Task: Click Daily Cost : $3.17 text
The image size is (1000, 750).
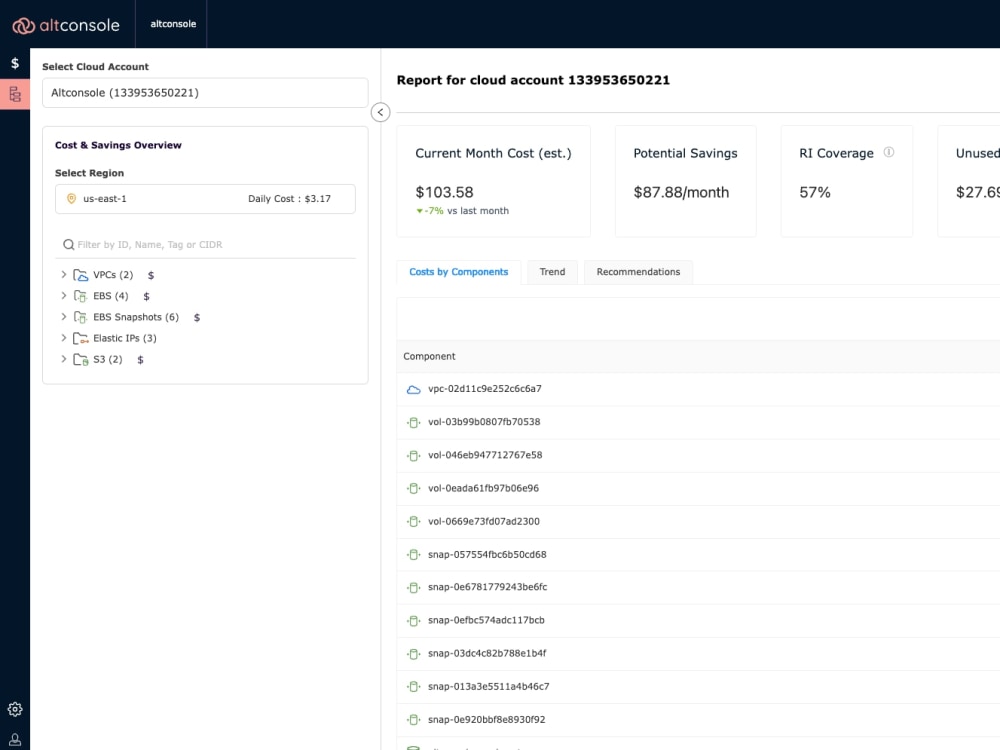Action: (x=290, y=199)
